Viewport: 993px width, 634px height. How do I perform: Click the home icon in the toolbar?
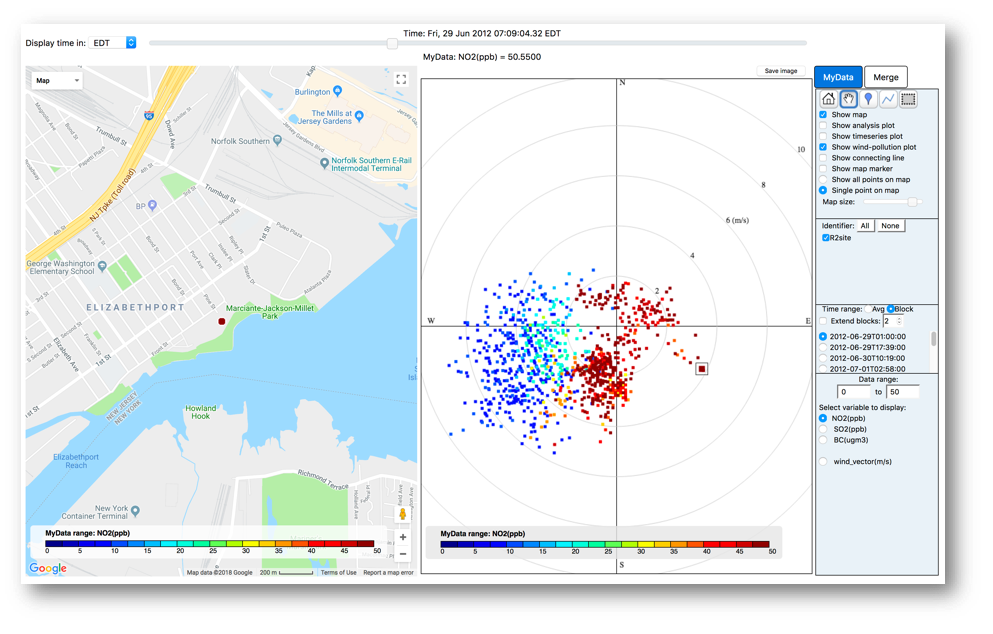click(x=828, y=99)
